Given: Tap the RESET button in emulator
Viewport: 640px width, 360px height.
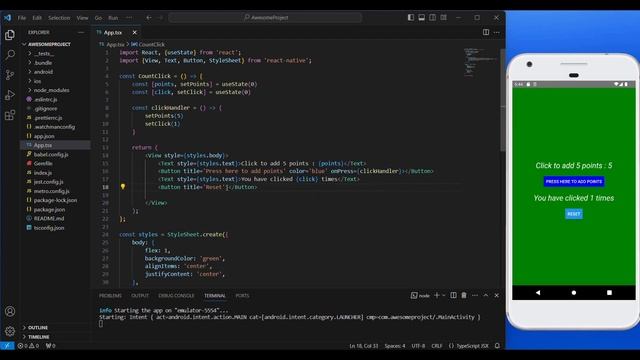Looking at the screenshot, I should (x=573, y=214).
